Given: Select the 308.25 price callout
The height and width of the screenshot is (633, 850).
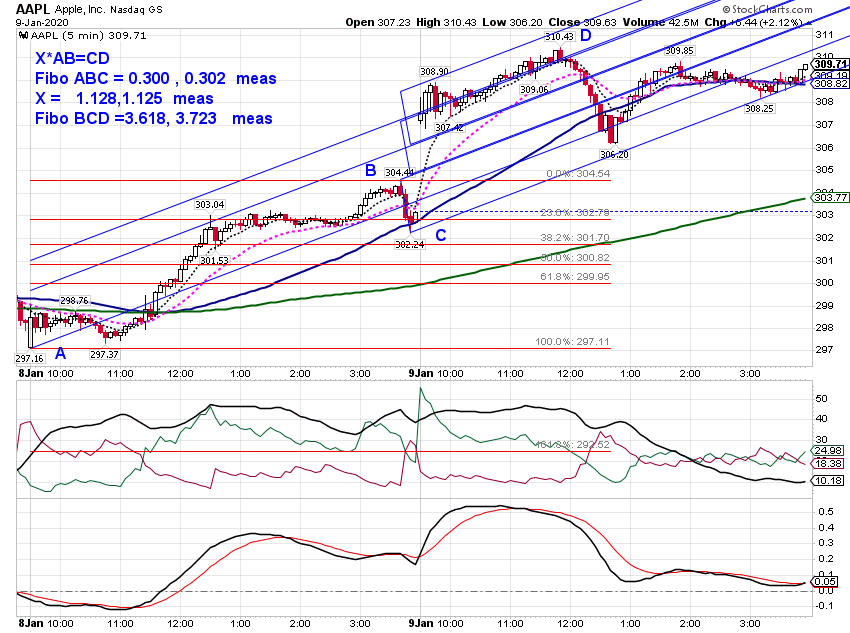Looking at the screenshot, I should 759,108.
